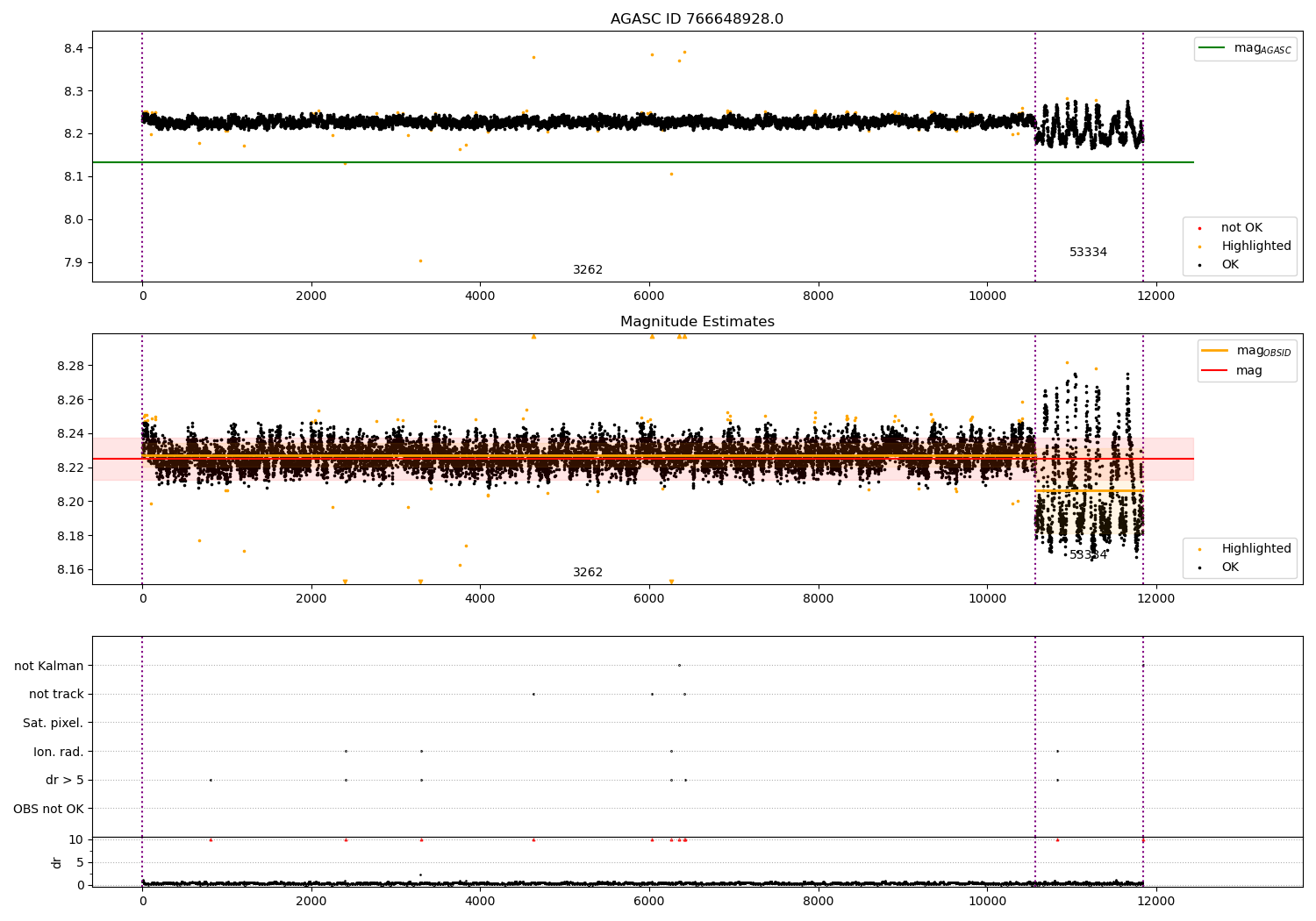Viewport: 1316px width, 921px height.
Task: Click the orange outlier point near magnitude 7.9
Action: click(x=420, y=261)
